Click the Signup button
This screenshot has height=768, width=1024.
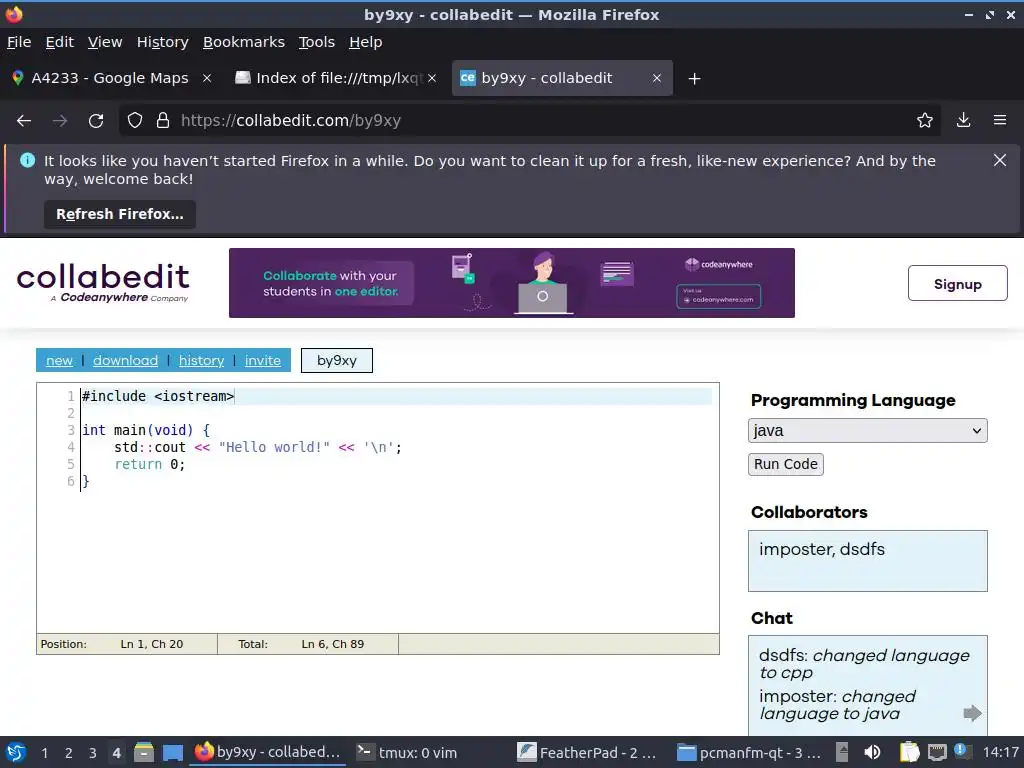(957, 283)
